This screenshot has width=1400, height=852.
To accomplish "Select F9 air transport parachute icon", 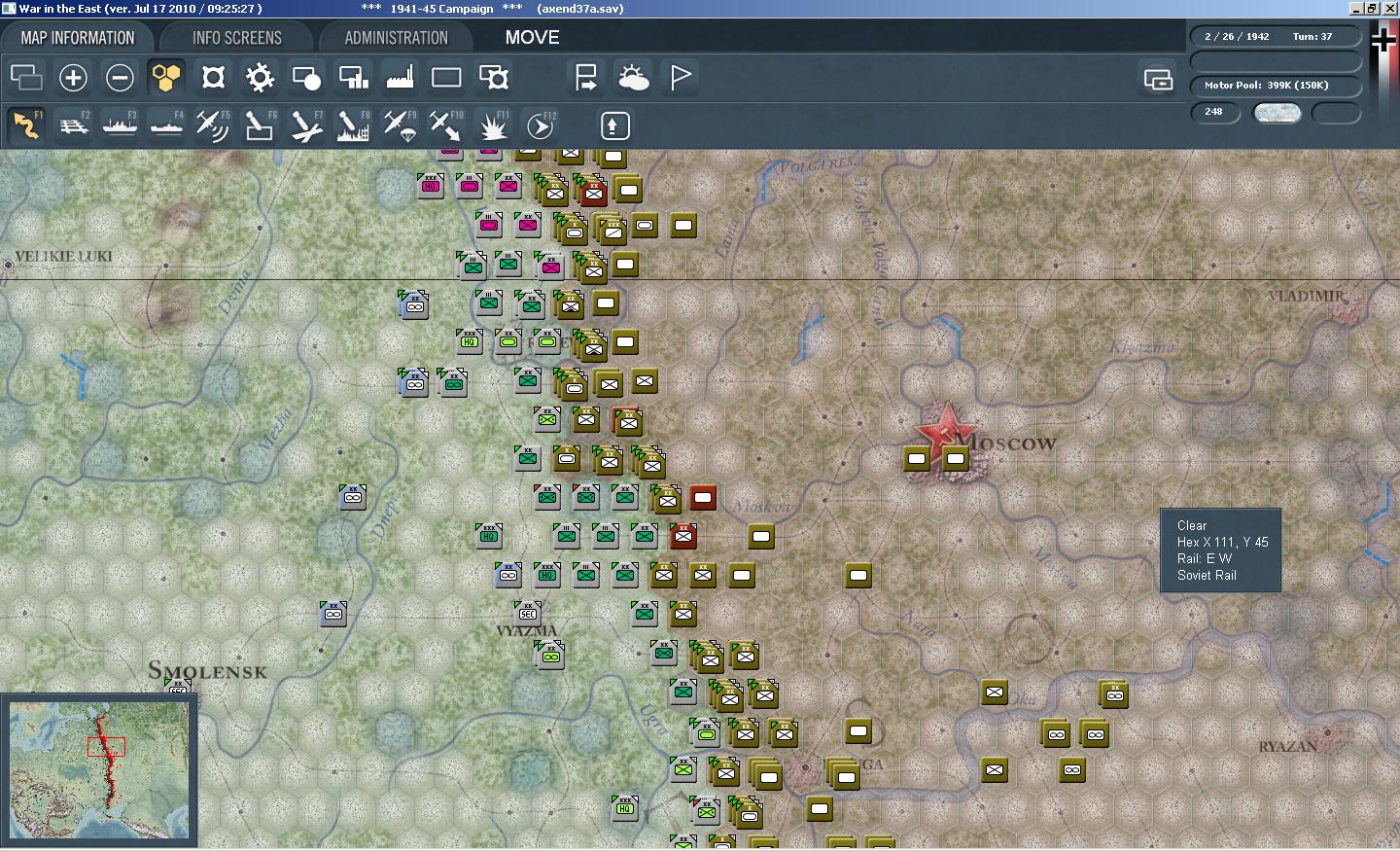I will [x=400, y=125].
